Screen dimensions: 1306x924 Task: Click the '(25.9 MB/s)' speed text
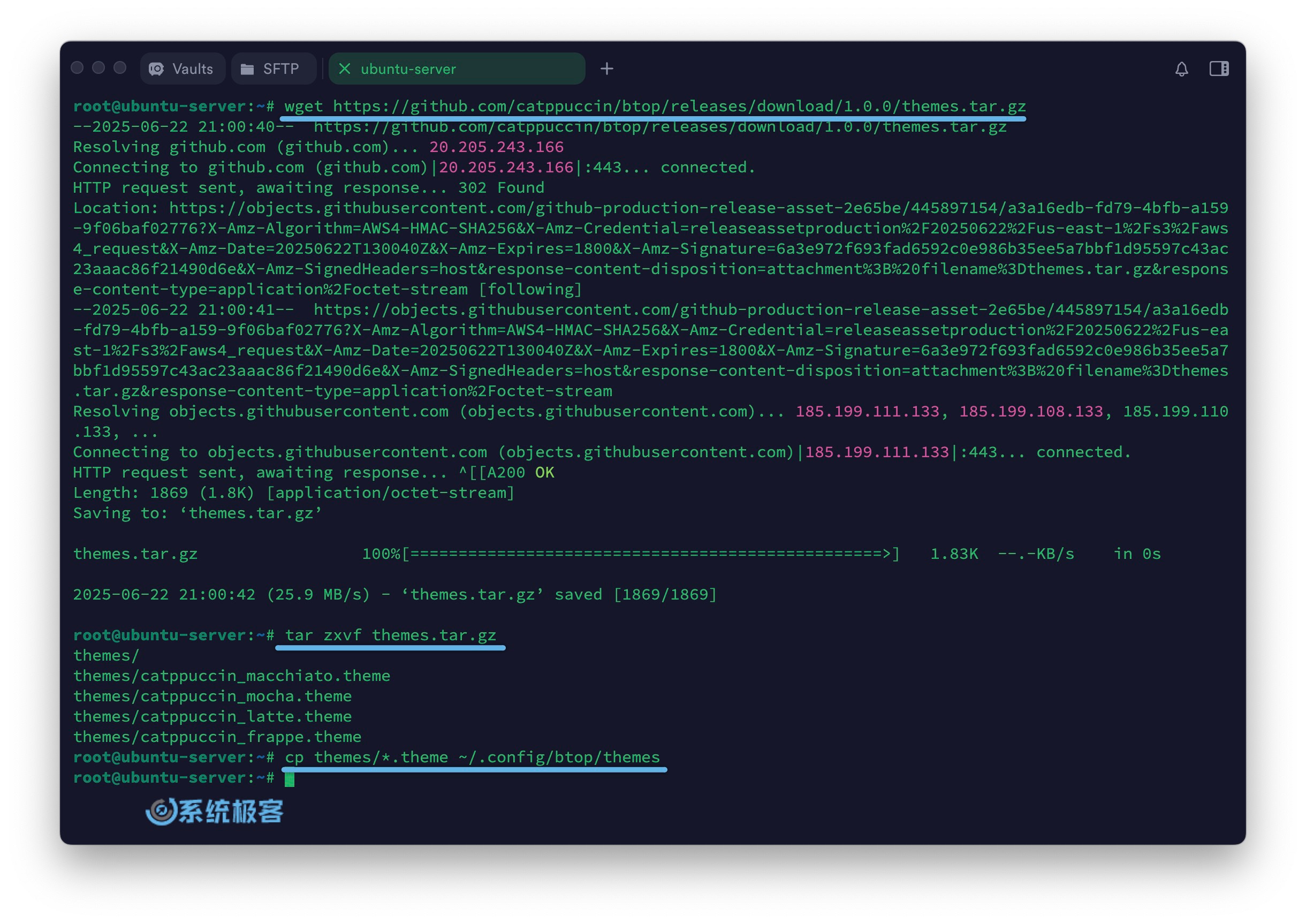[318, 595]
